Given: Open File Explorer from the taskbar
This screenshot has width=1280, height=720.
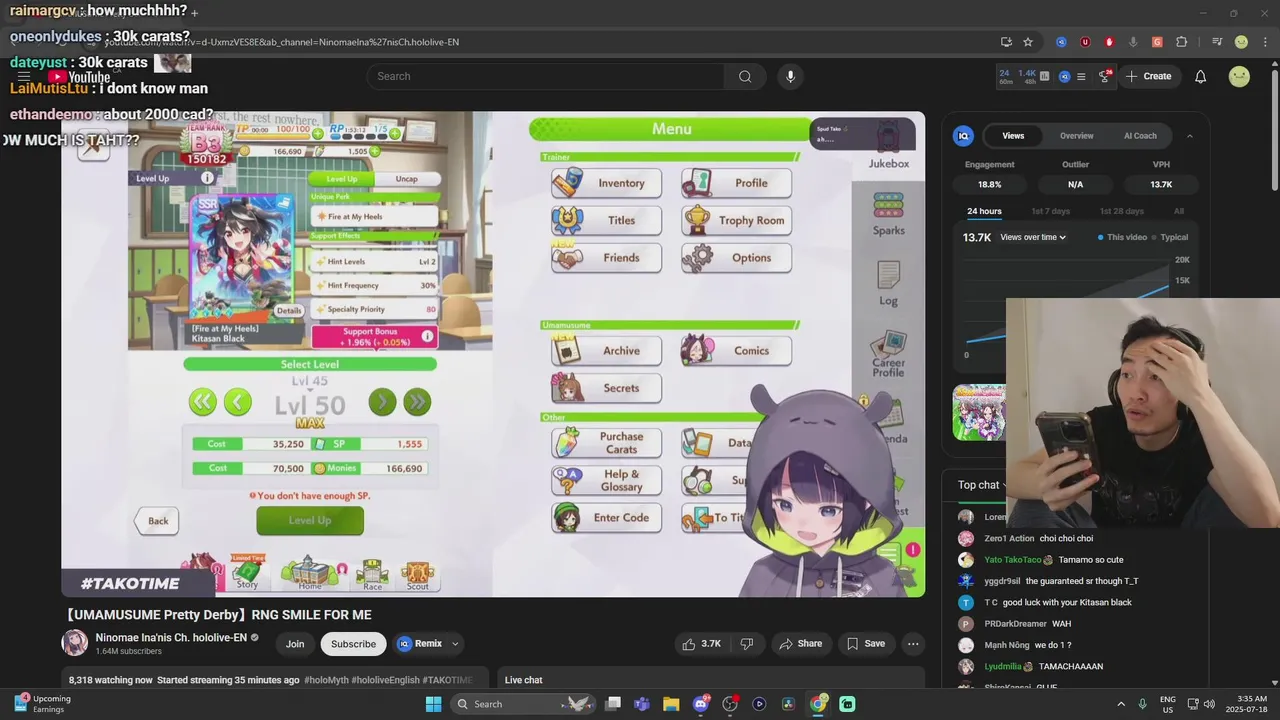Looking at the screenshot, I should pyautogui.click(x=671, y=704).
